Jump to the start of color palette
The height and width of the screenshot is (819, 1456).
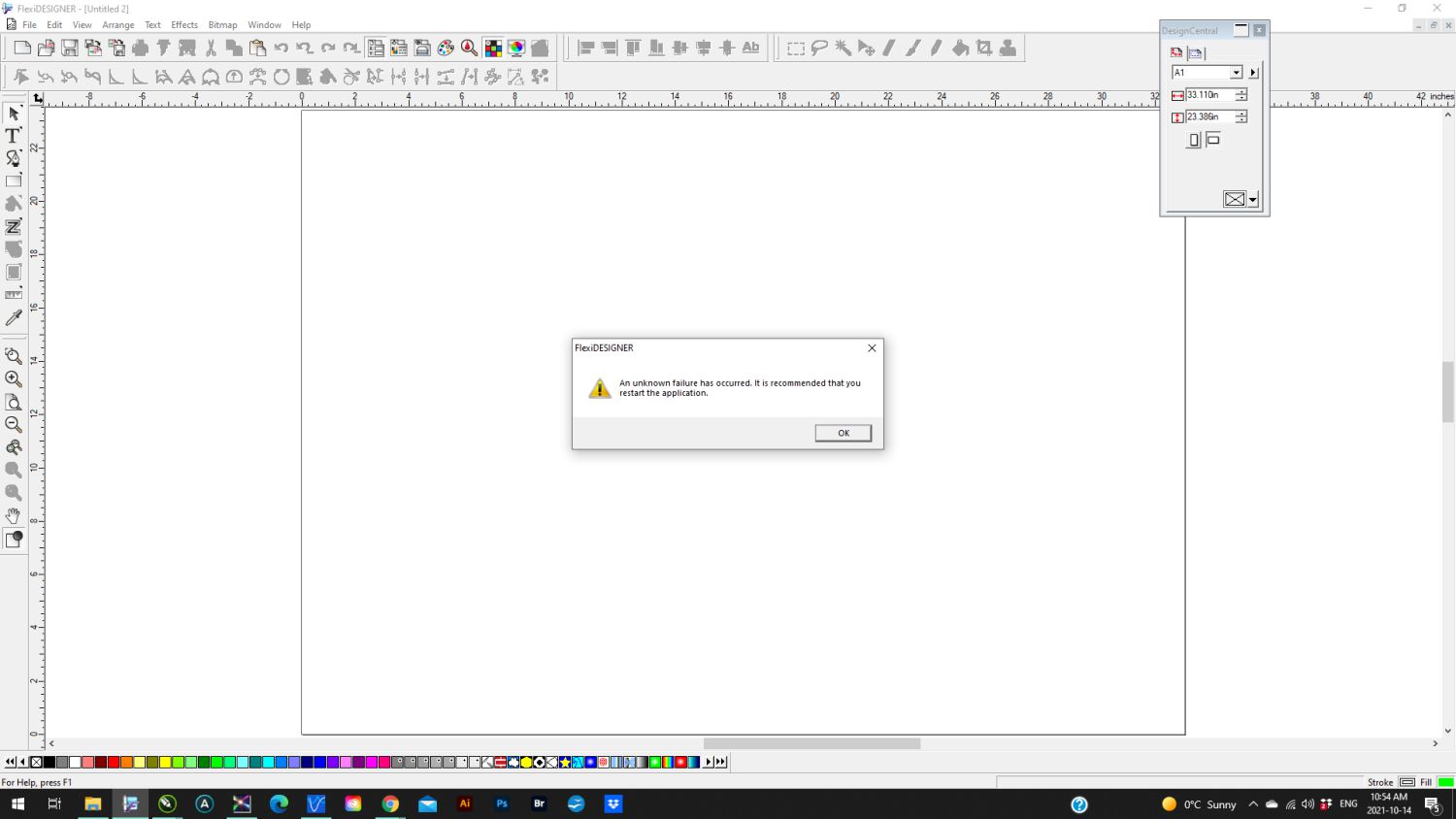coord(10,762)
